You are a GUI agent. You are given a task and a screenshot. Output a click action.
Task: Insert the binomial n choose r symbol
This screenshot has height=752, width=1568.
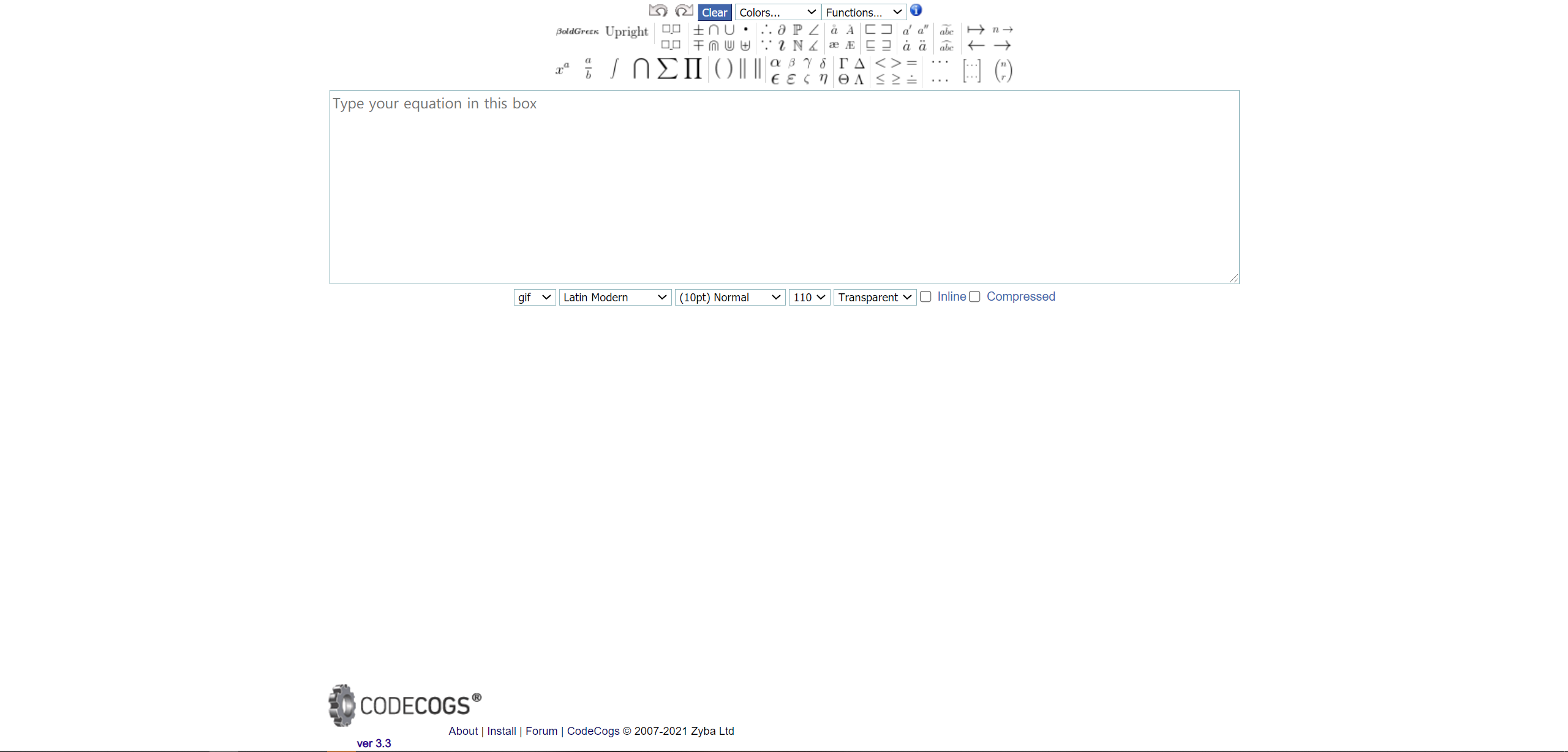(1003, 70)
